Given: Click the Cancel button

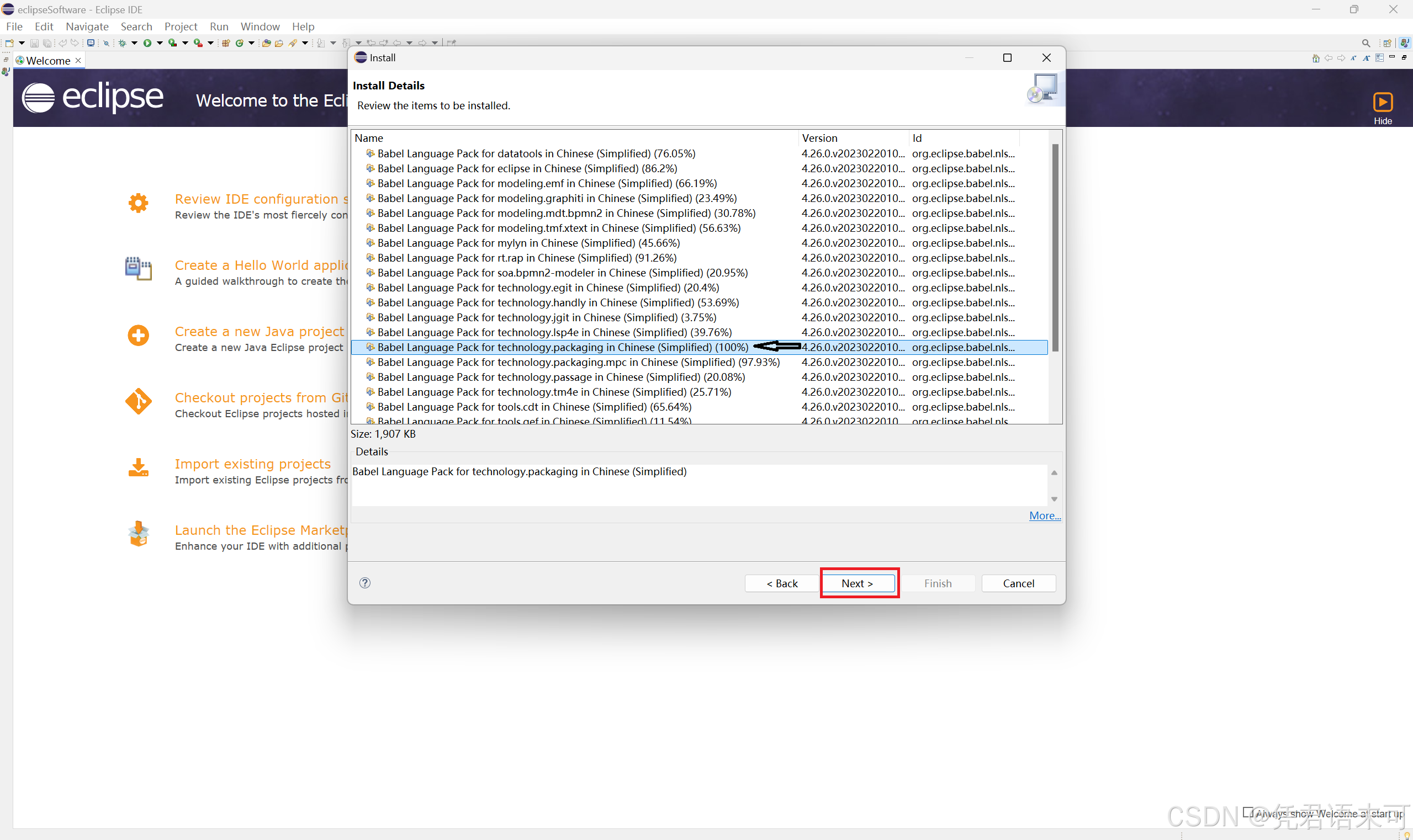Looking at the screenshot, I should coord(1018,583).
